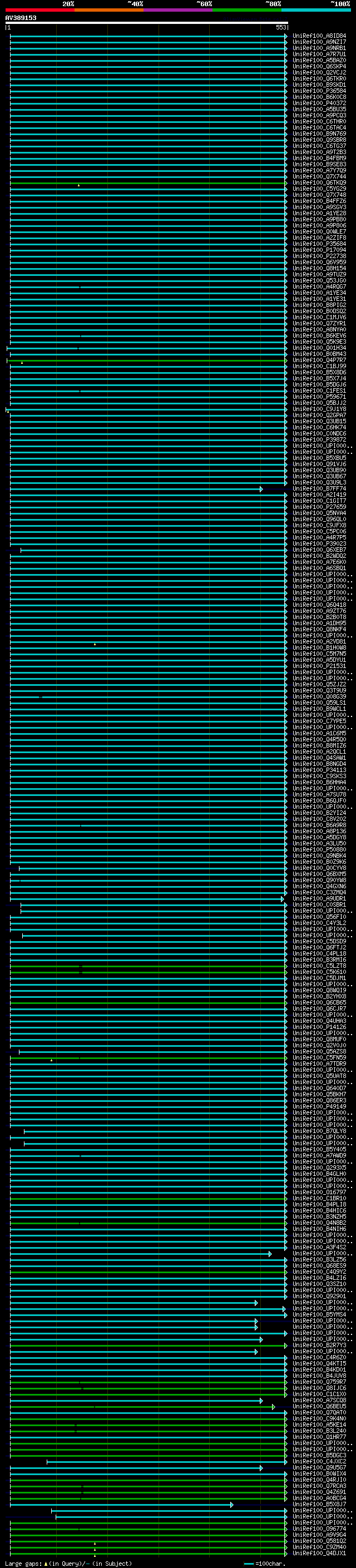Select hit label UniRef100_P35684
This screenshot has height=1568, width=356.
(319, 244)
